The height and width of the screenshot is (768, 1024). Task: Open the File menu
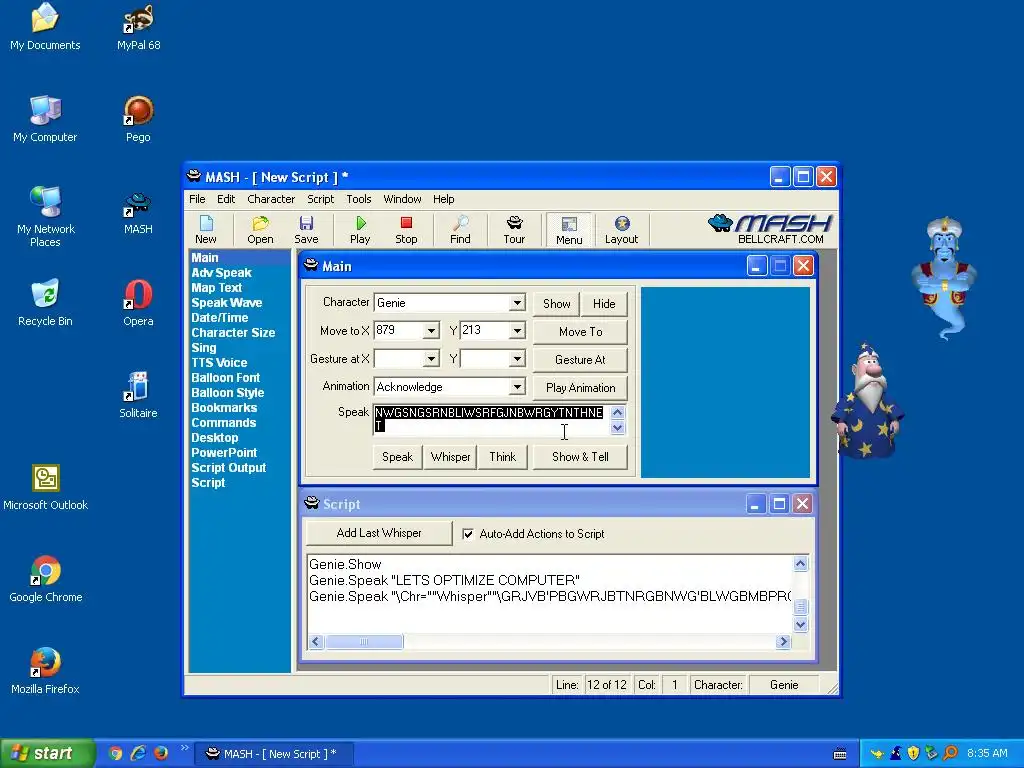(x=197, y=199)
